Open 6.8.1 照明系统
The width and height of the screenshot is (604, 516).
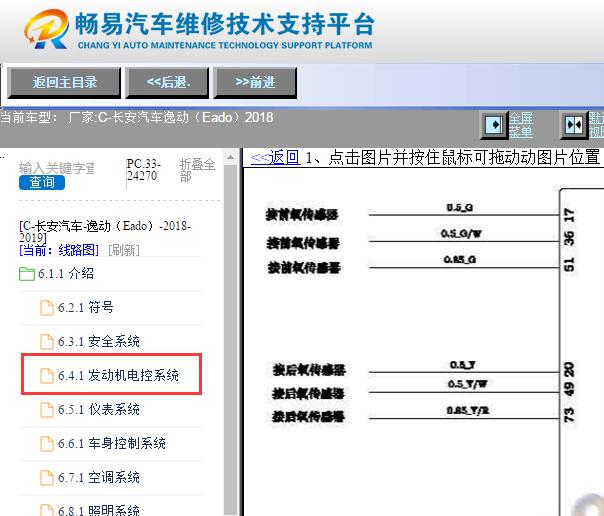coord(99,511)
